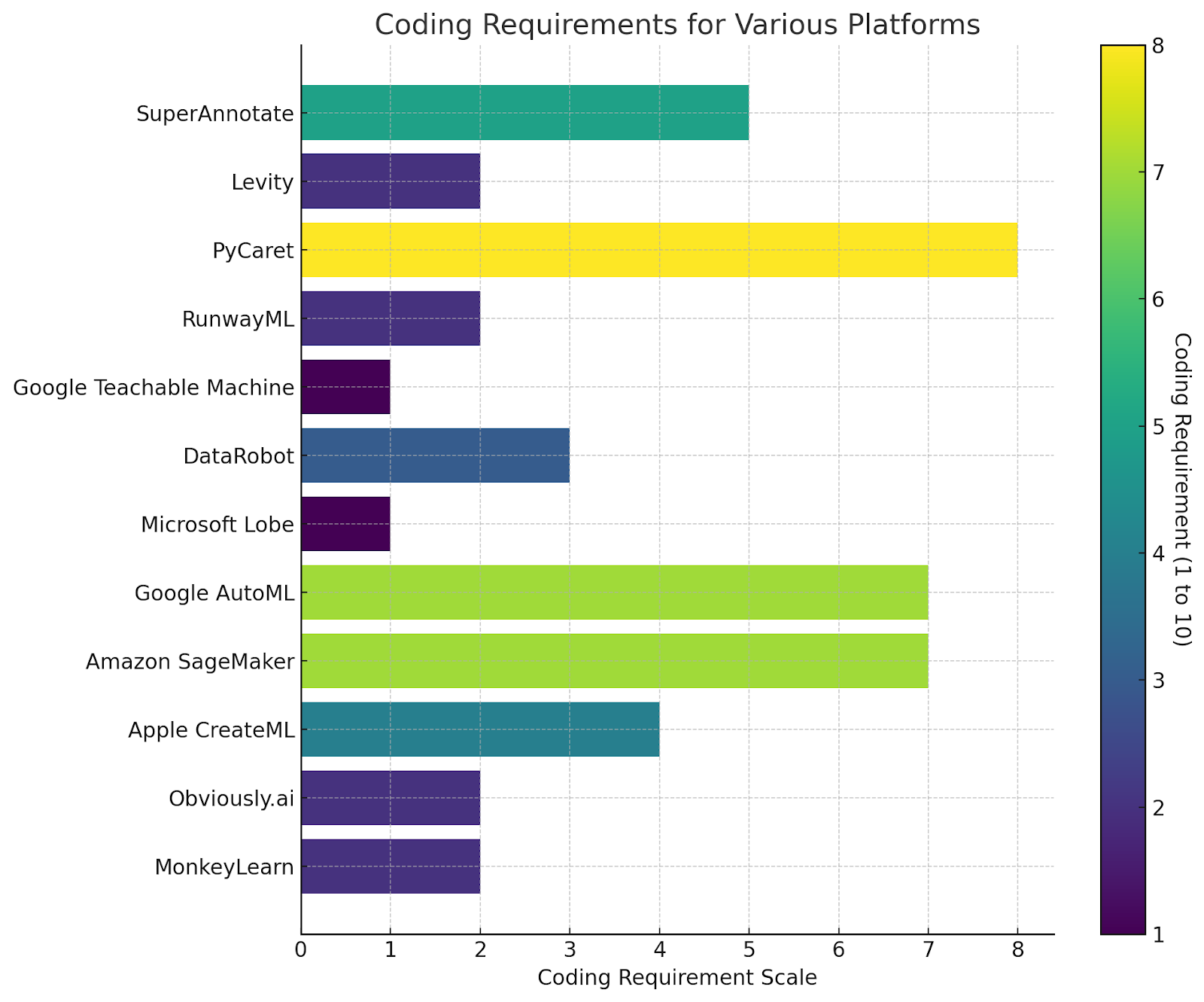The width and height of the screenshot is (1204, 1002).
Task: Click colorbar tick label 6
Action: click(x=1158, y=300)
